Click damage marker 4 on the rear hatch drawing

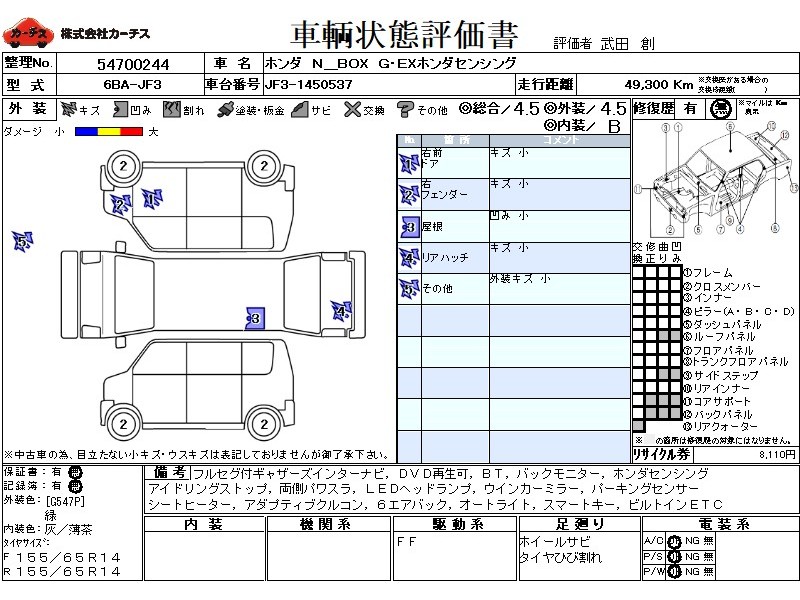pyautogui.click(x=341, y=311)
